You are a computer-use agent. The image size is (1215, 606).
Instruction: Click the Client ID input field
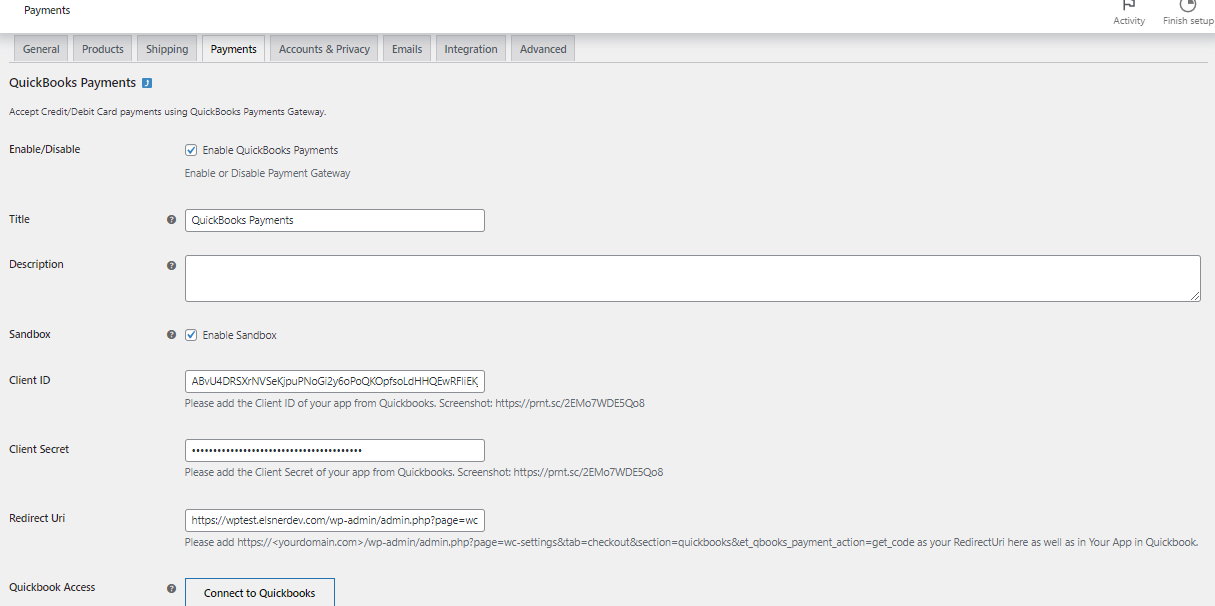click(x=334, y=381)
